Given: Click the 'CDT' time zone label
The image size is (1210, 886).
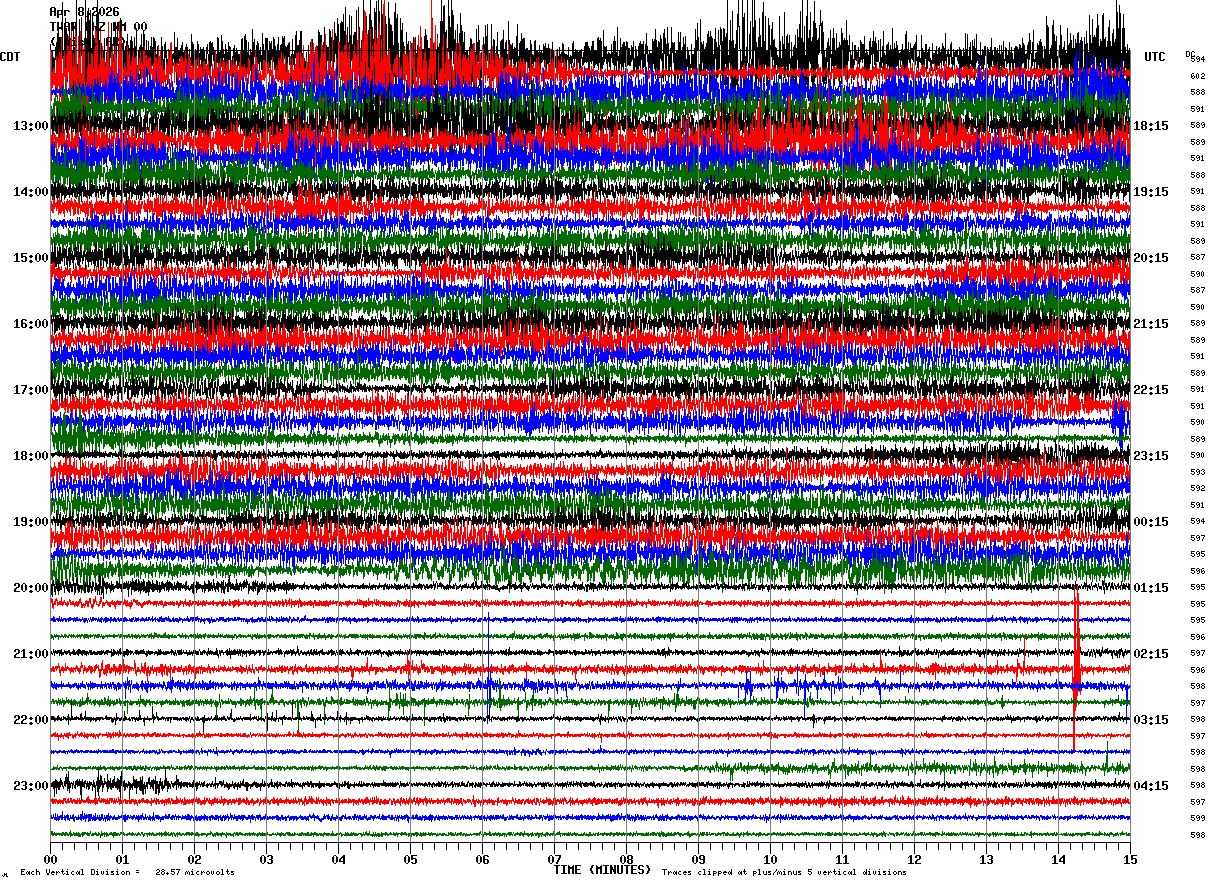Looking at the screenshot, I should [x=10, y=57].
